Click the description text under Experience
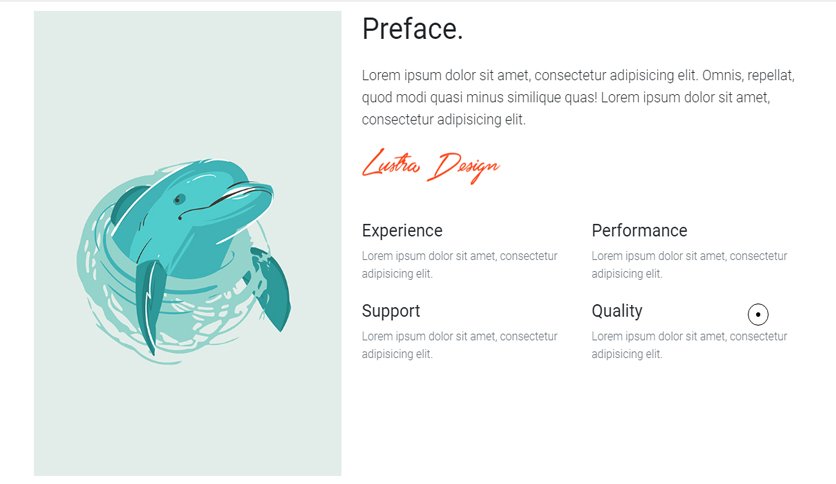 [x=460, y=264]
